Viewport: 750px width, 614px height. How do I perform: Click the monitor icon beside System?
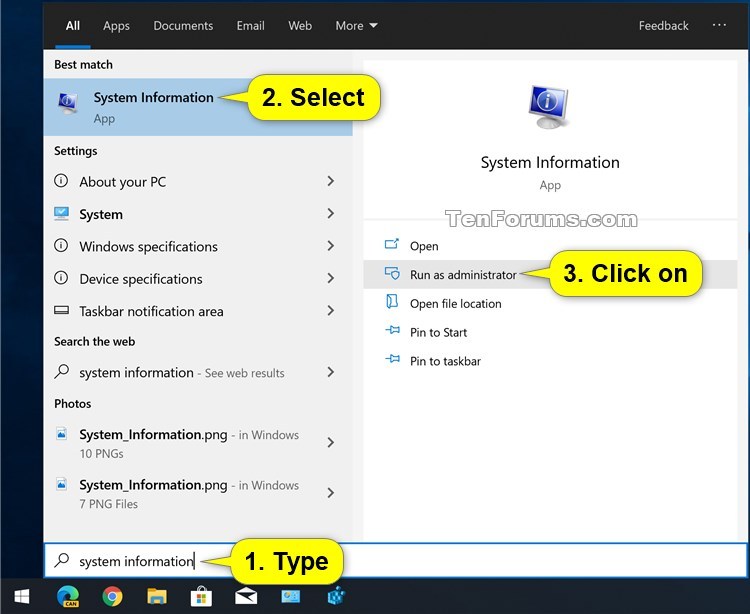coord(61,213)
